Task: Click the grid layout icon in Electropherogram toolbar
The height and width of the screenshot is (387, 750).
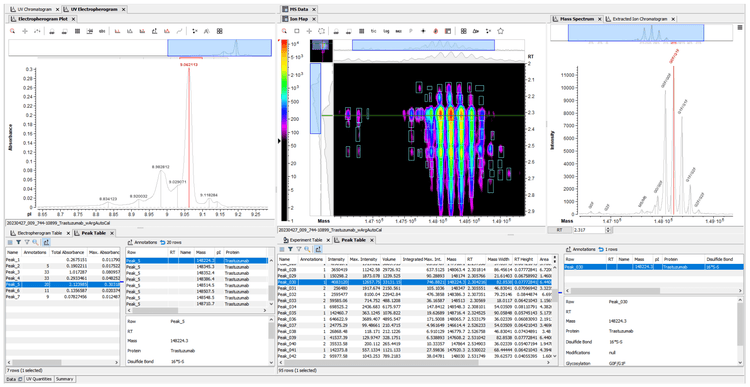Action: coord(220,31)
